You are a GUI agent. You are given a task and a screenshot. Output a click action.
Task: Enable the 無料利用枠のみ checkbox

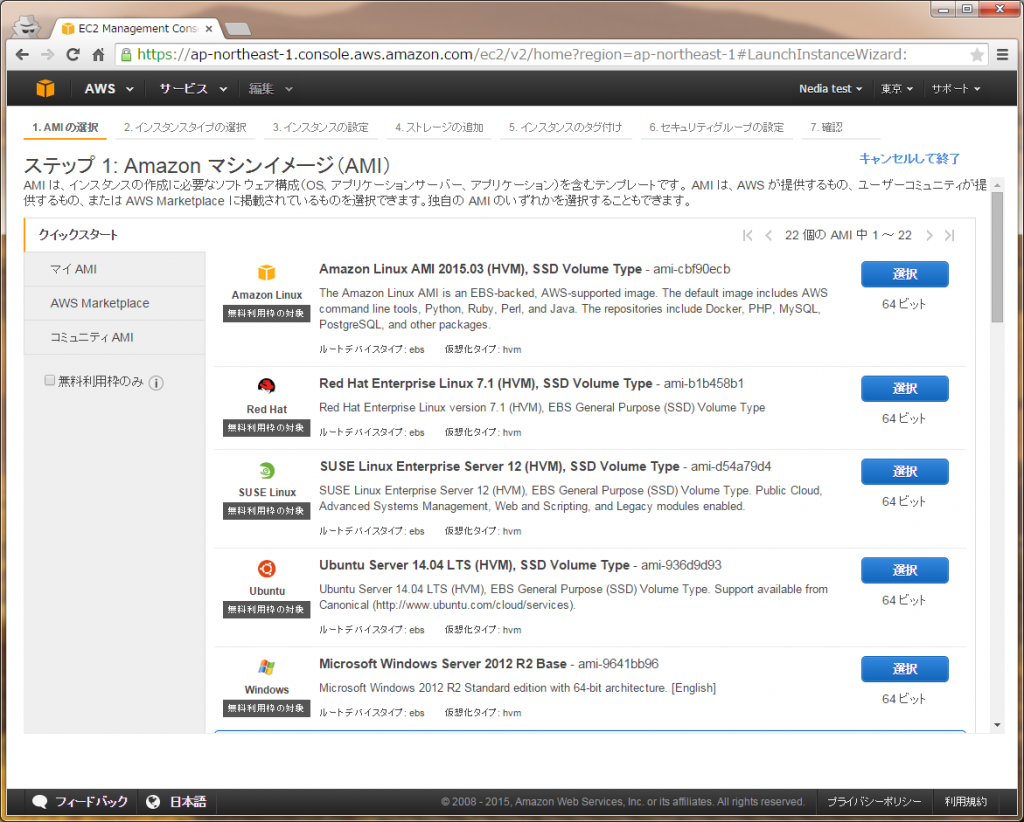50,380
